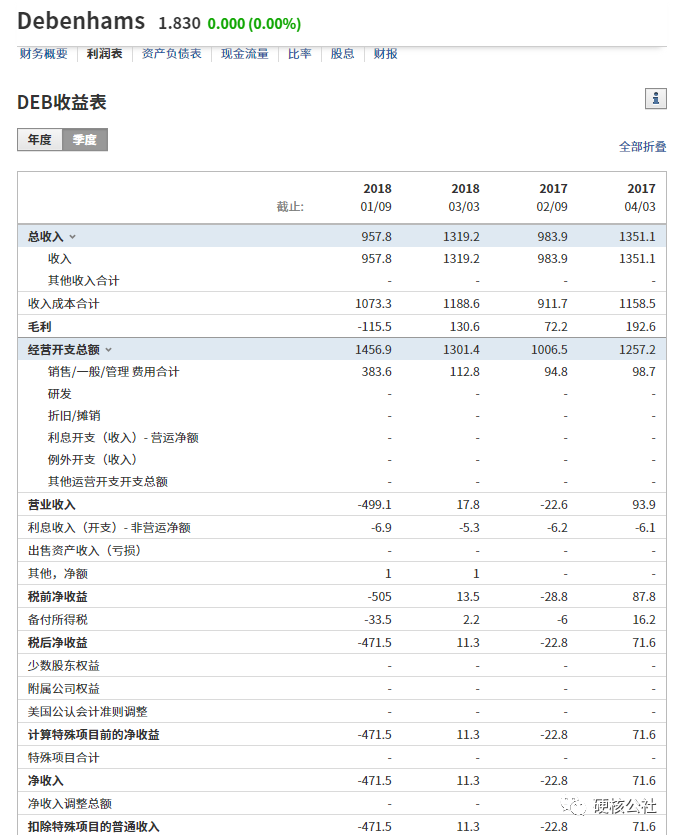Click the 收入成本合计 row label
678x835 pixels.
pos(64,304)
